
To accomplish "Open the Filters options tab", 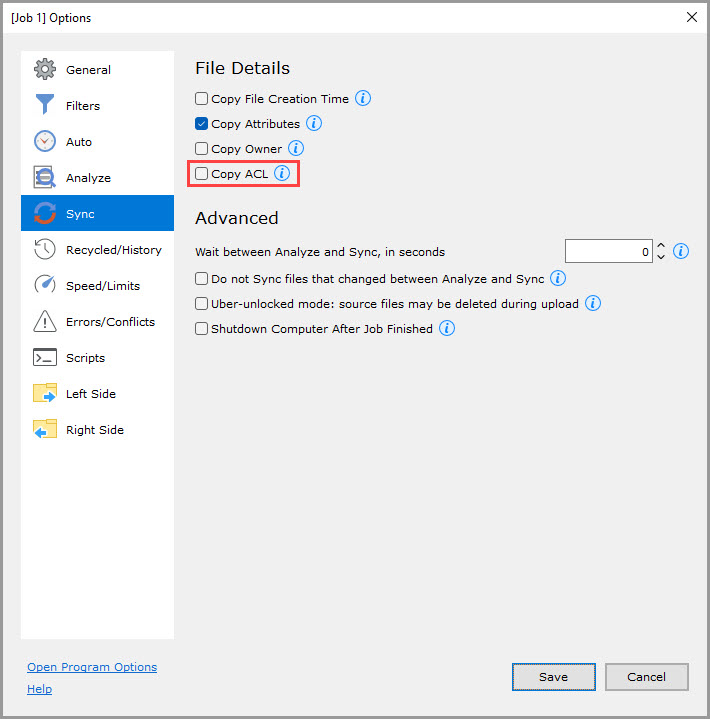I will point(83,106).
